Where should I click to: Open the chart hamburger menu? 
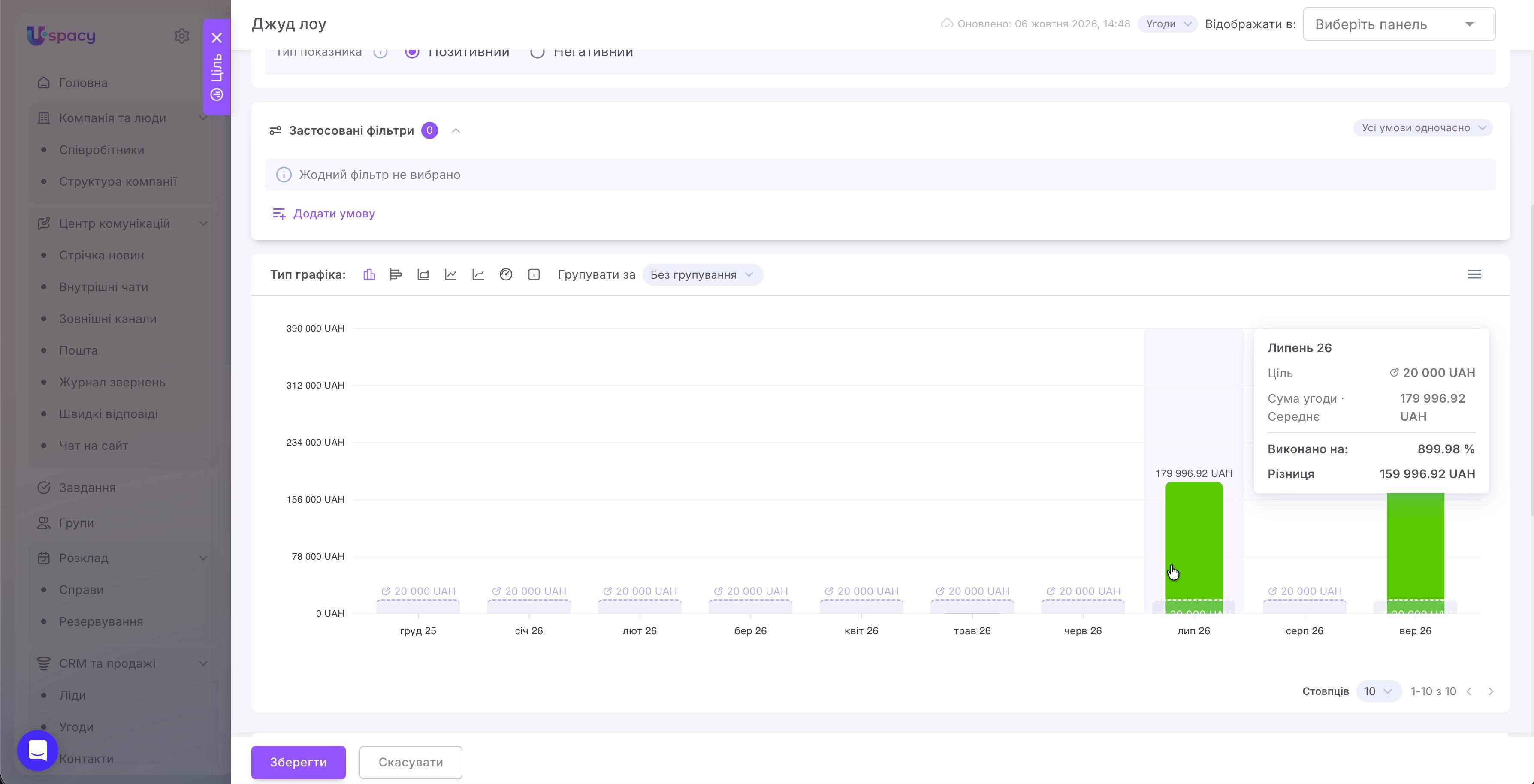point(1474,274)
